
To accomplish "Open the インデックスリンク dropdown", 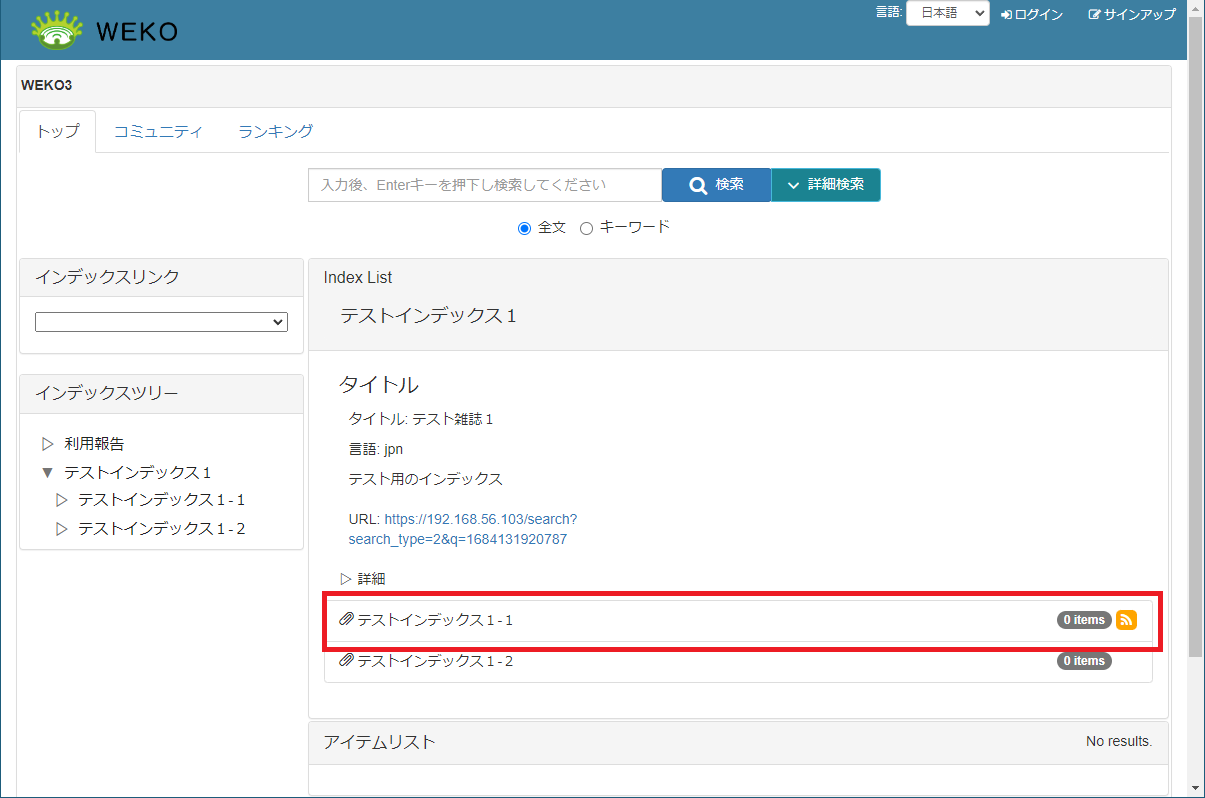I will tap(161, 322).
